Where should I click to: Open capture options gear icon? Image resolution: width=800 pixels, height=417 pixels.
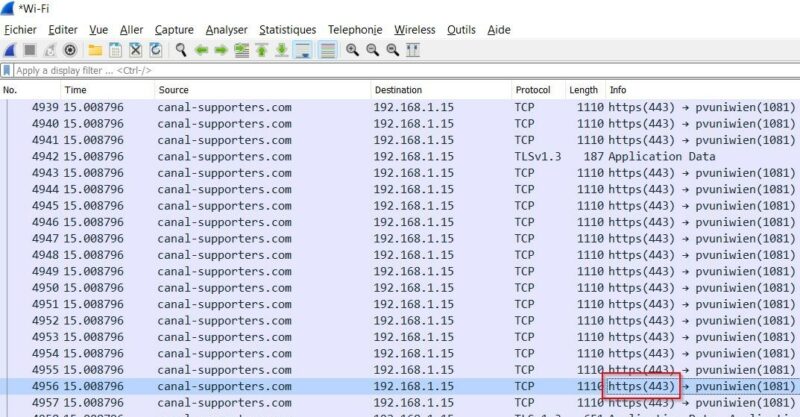(x=70, y=50)
